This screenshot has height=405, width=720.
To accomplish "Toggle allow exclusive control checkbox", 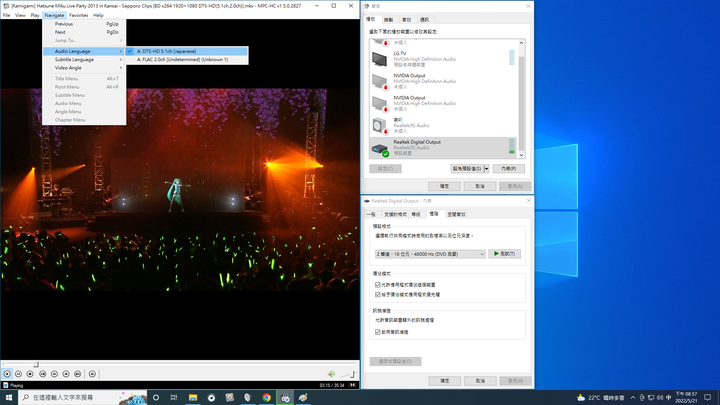I will 378,285.
